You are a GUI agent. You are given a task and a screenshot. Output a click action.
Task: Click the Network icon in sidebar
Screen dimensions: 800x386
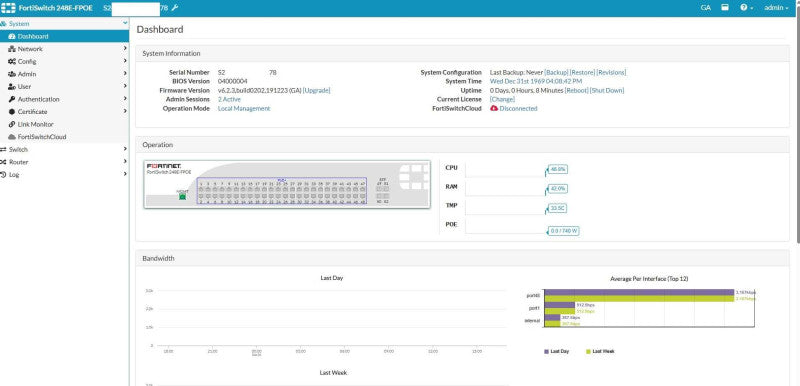tap(12, 49)
